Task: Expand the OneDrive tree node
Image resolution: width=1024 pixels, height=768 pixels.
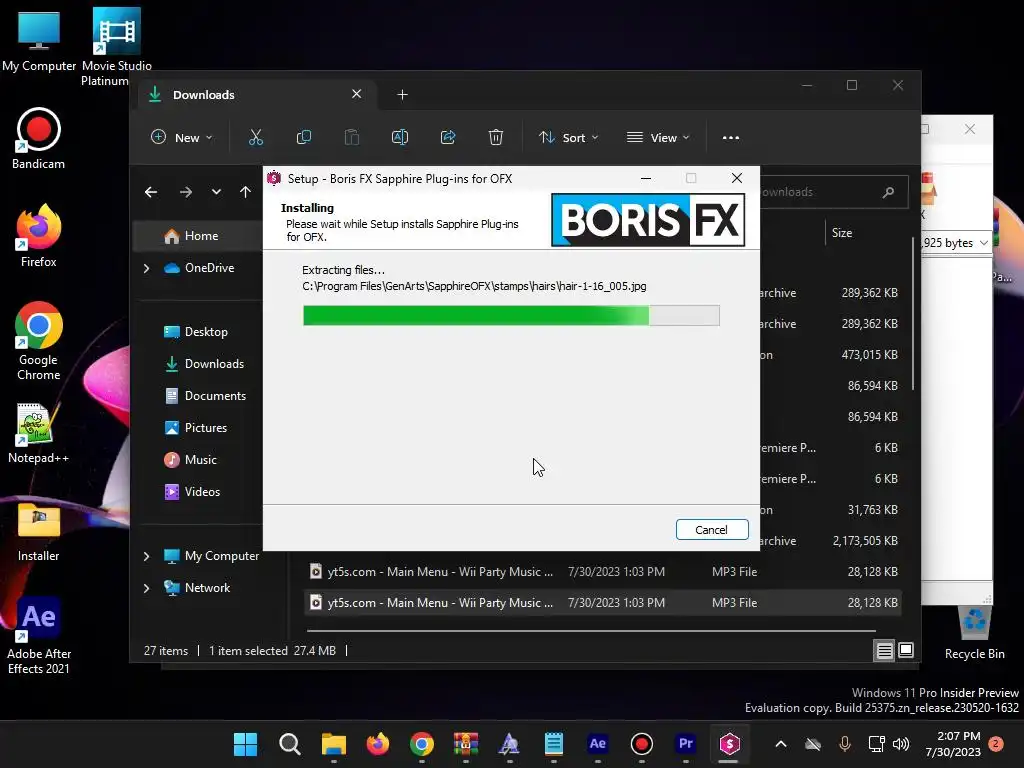Action: pos(146,268)
